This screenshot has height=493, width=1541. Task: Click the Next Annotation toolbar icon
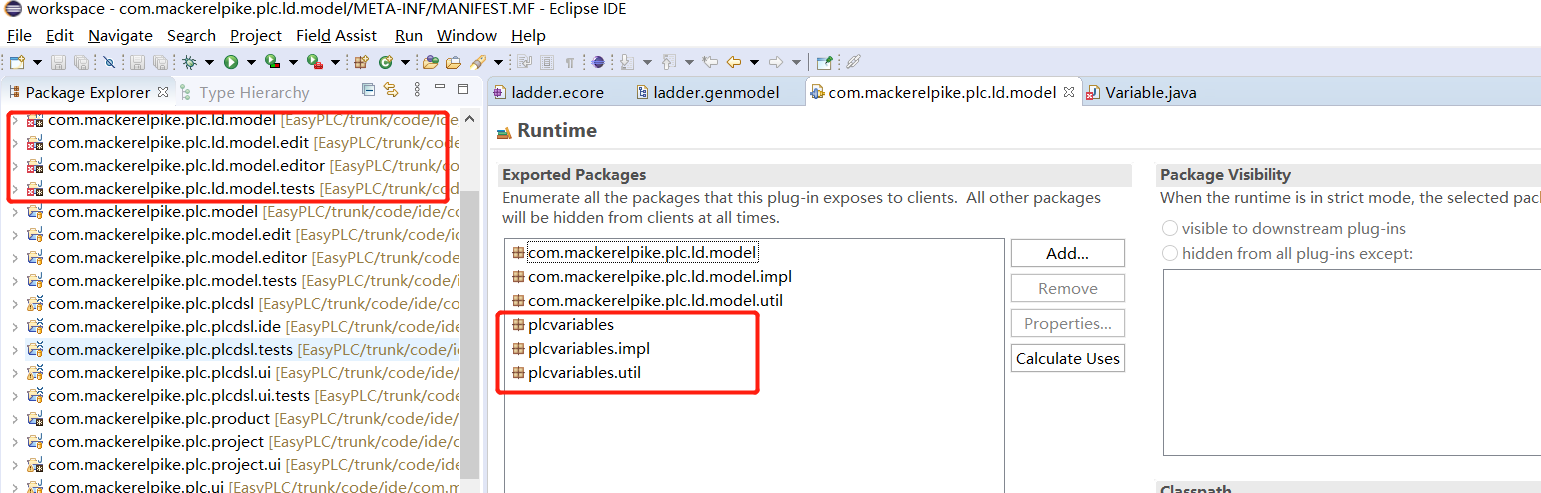(627, 62)
